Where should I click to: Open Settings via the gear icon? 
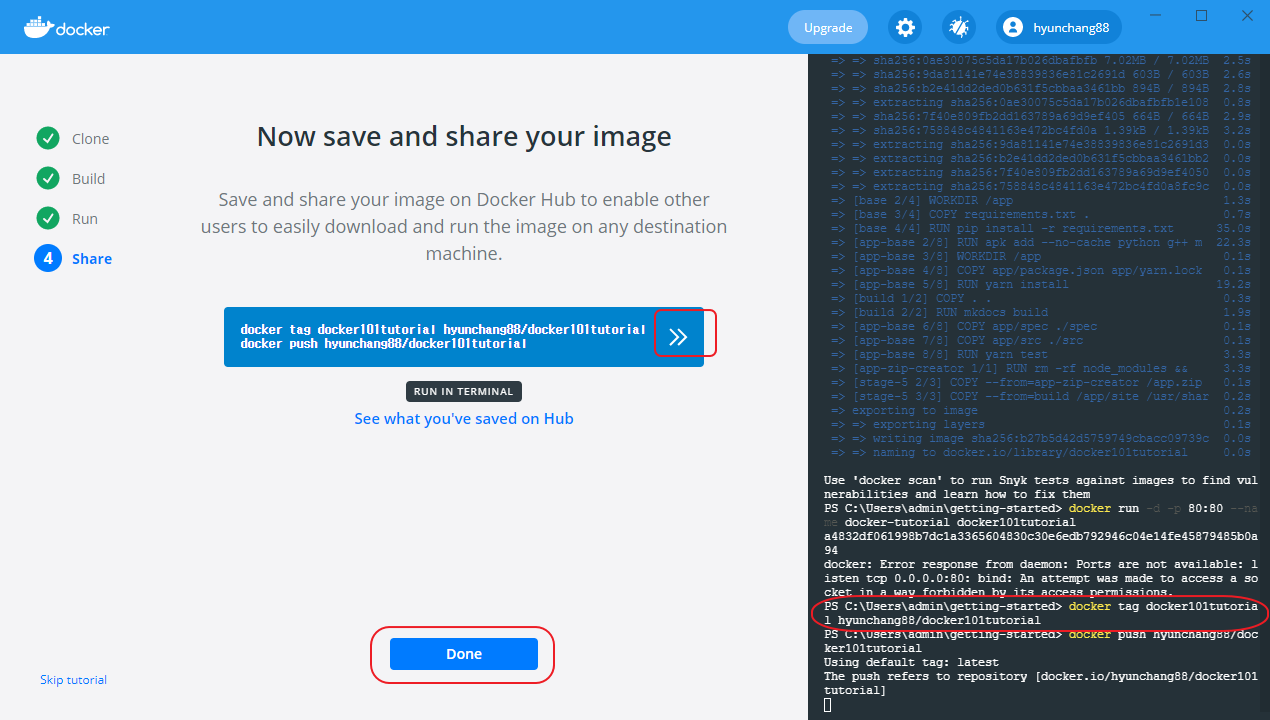tap(905, 27)
